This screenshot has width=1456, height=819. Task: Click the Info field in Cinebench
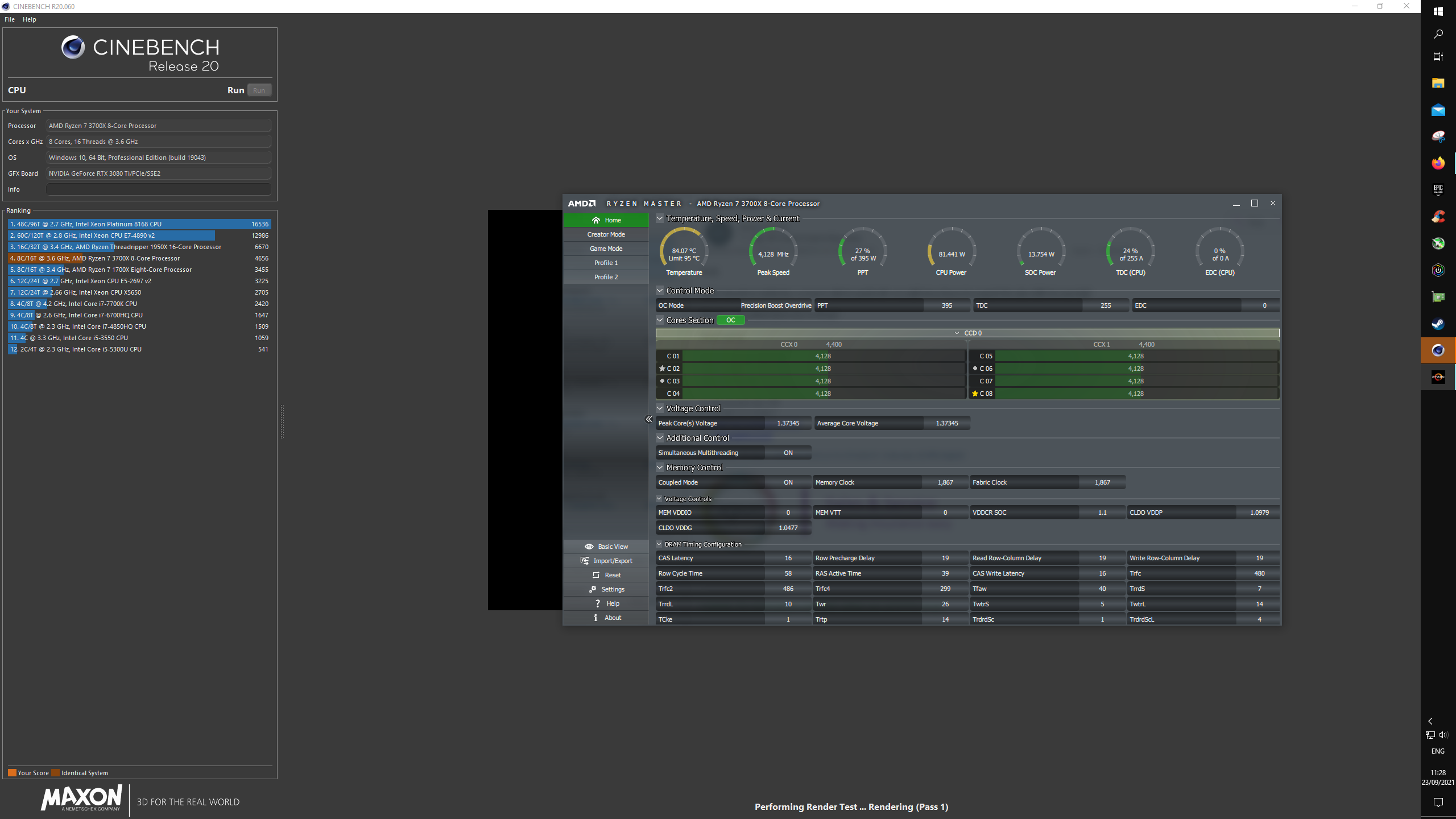pyautogui.click(x=159, y=189)
